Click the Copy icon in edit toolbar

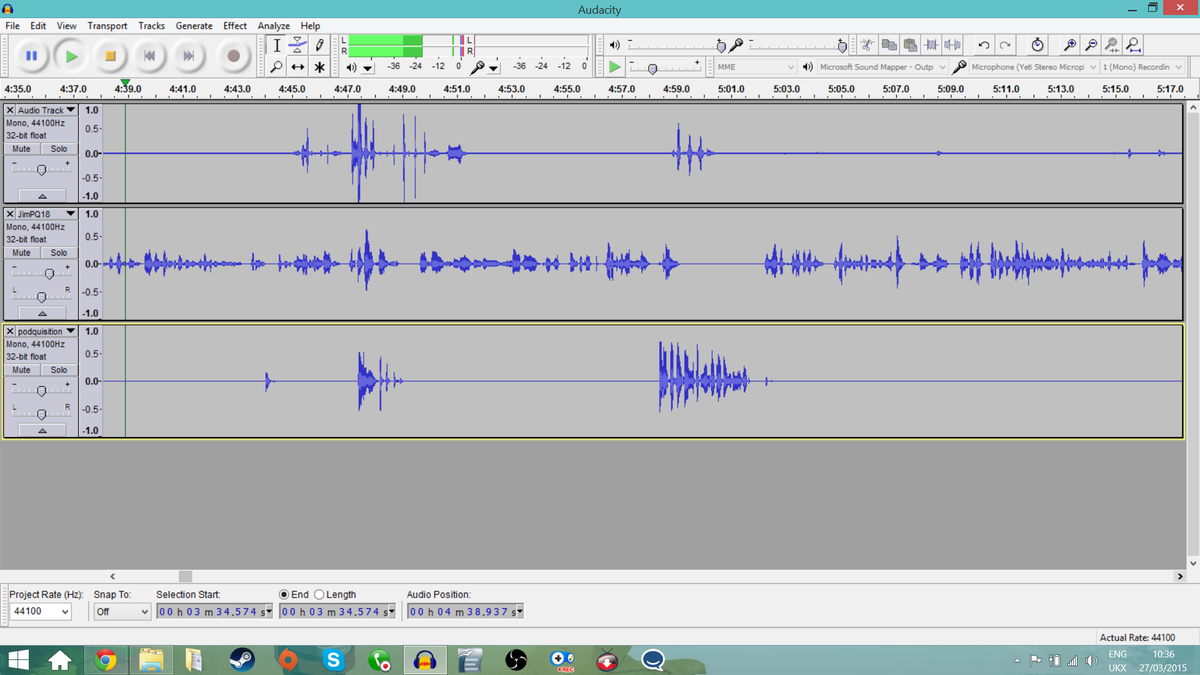[889, 45]
